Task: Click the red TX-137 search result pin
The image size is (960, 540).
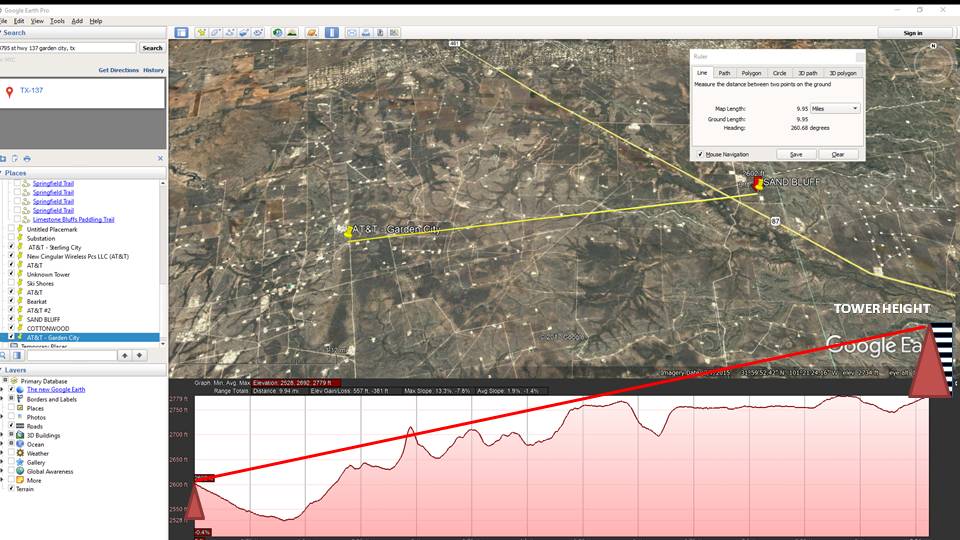Action: pyautogui.click(x=9, y=92)
